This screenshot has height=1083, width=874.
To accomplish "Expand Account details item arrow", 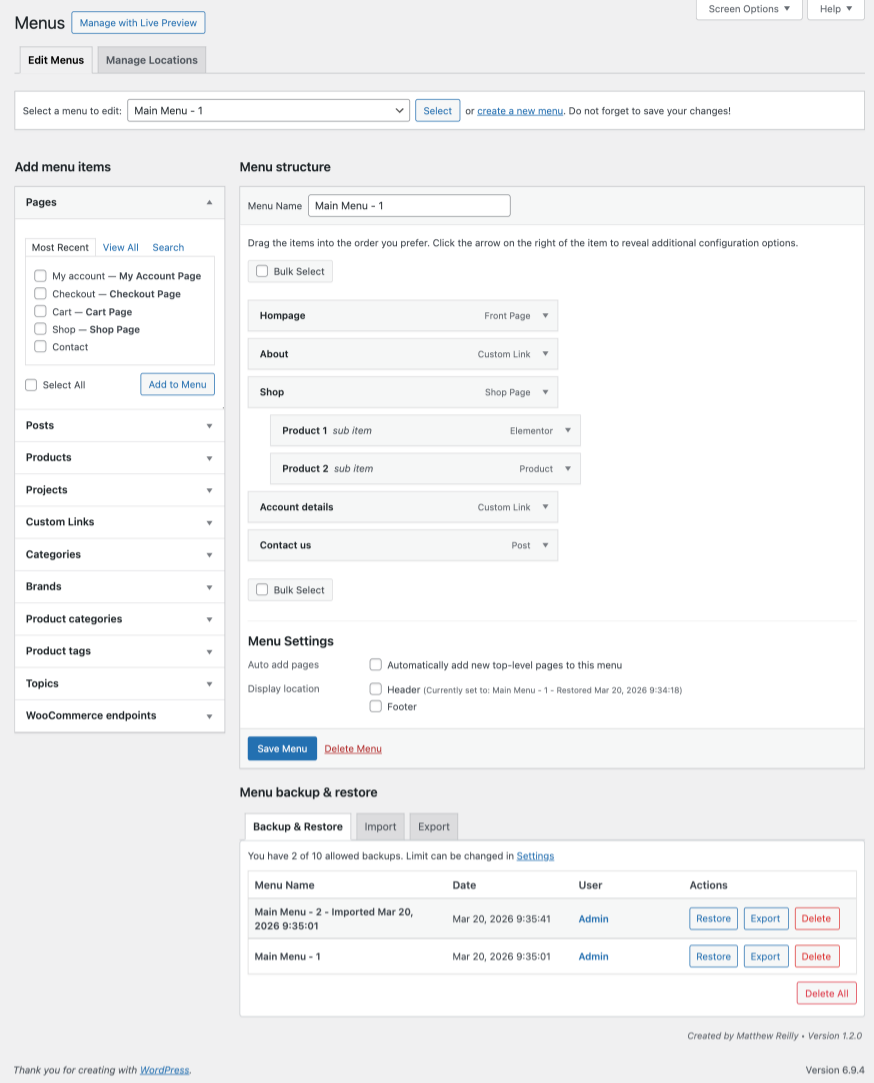I will pos(545,507).
